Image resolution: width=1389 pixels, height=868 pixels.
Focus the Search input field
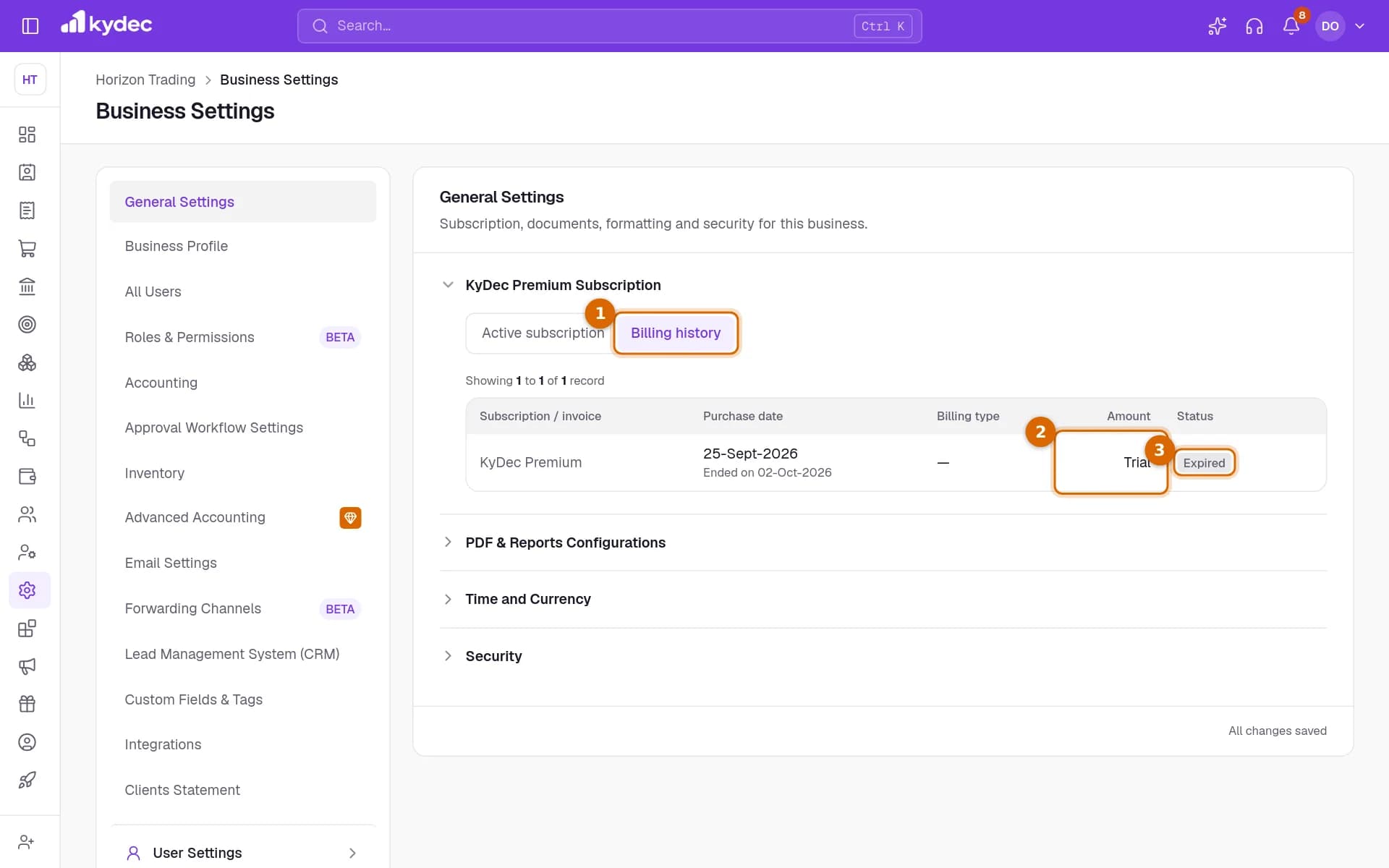point(609,26)
